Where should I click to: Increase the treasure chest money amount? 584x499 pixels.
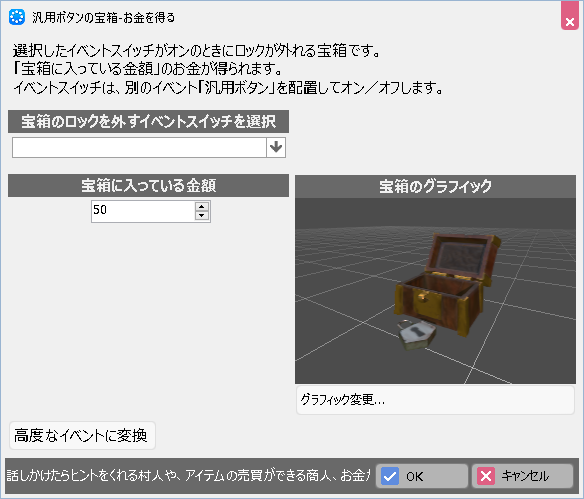coord(201,207)
